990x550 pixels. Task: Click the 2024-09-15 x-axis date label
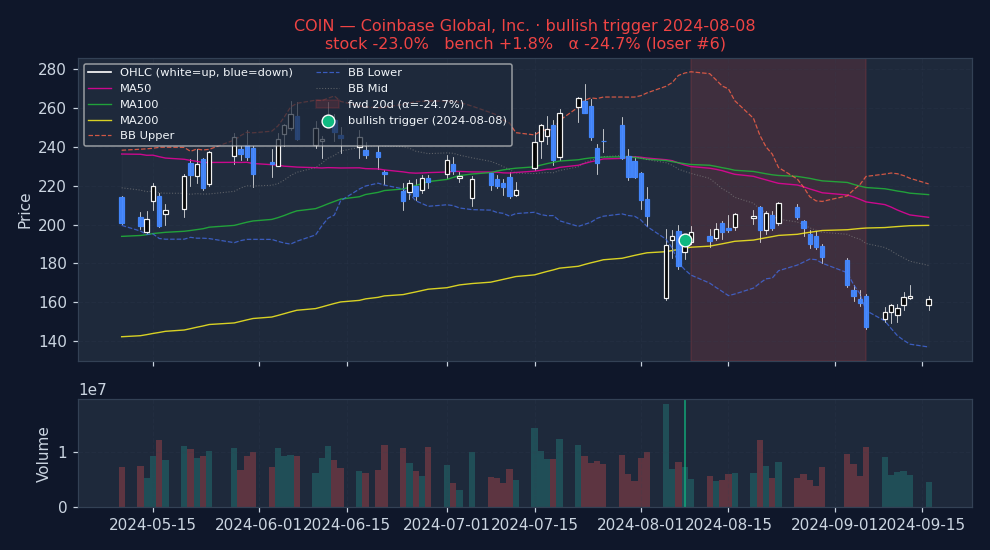(922, 525)
